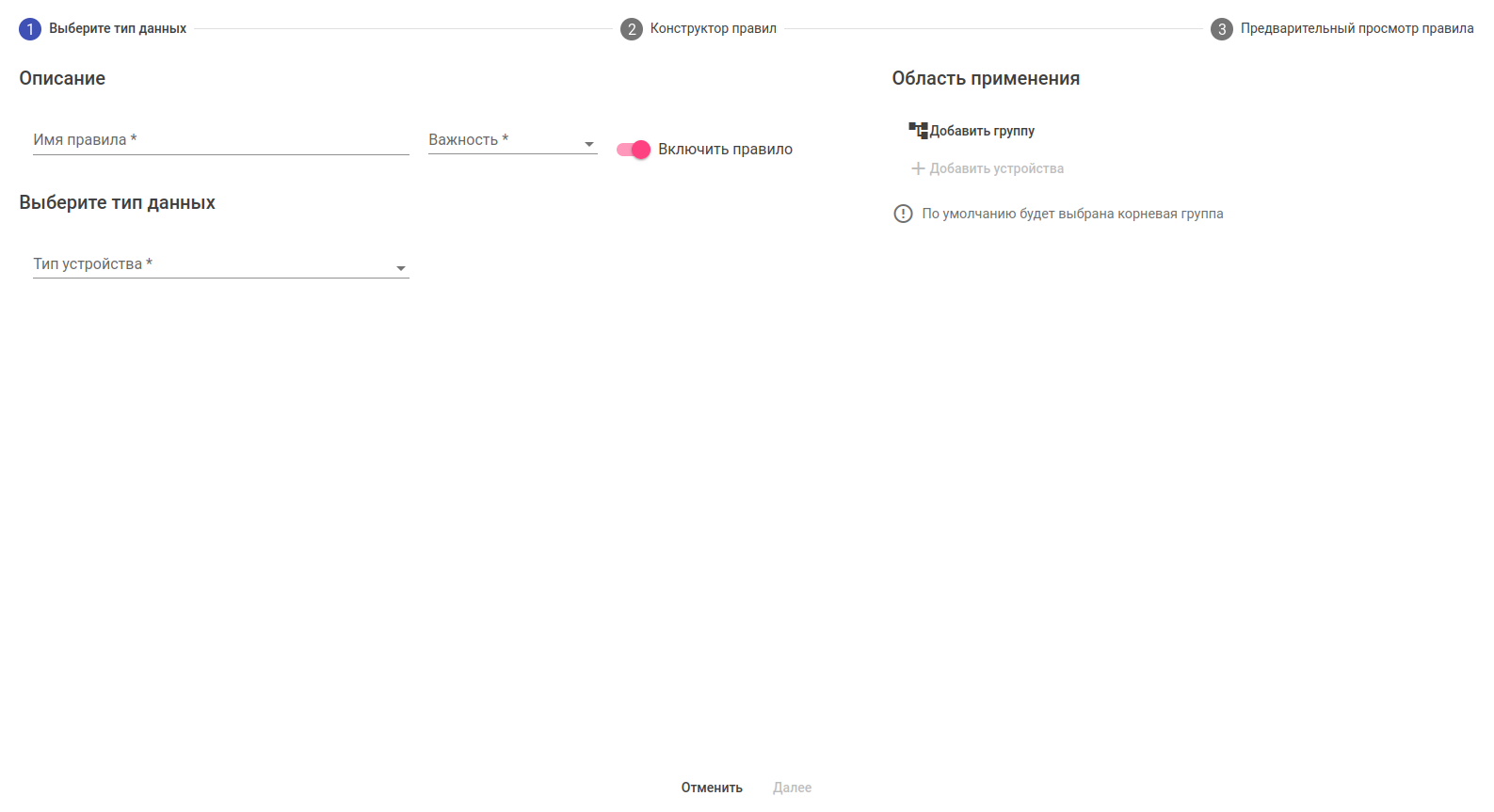1494x812 pixels.
Task: Click the Включить правило toggle label
Action: pos(725,150)
